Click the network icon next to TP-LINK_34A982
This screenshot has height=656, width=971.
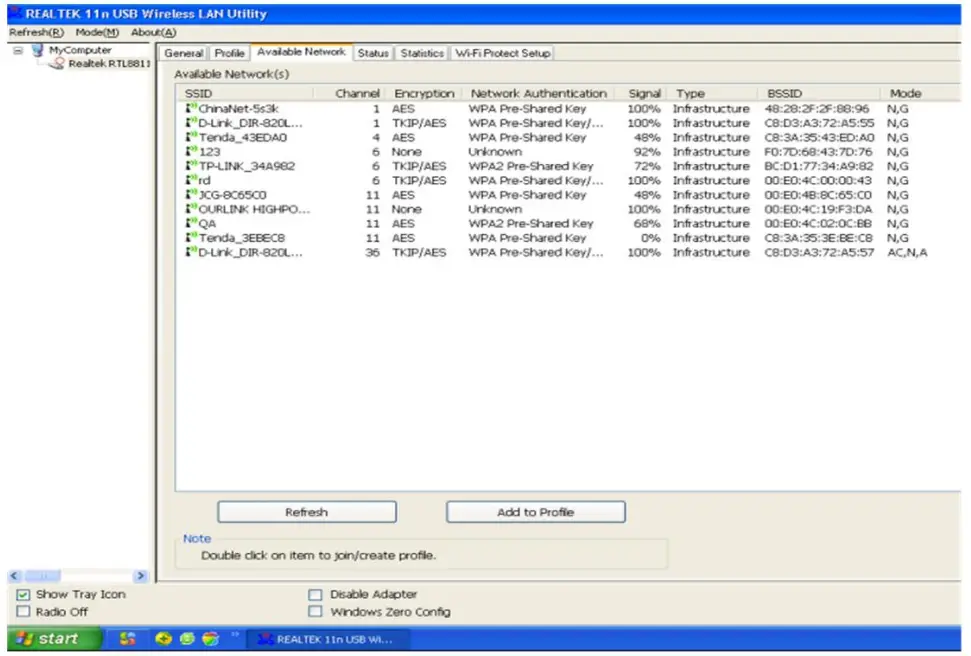pyautogui.click(x=191, y=165)
